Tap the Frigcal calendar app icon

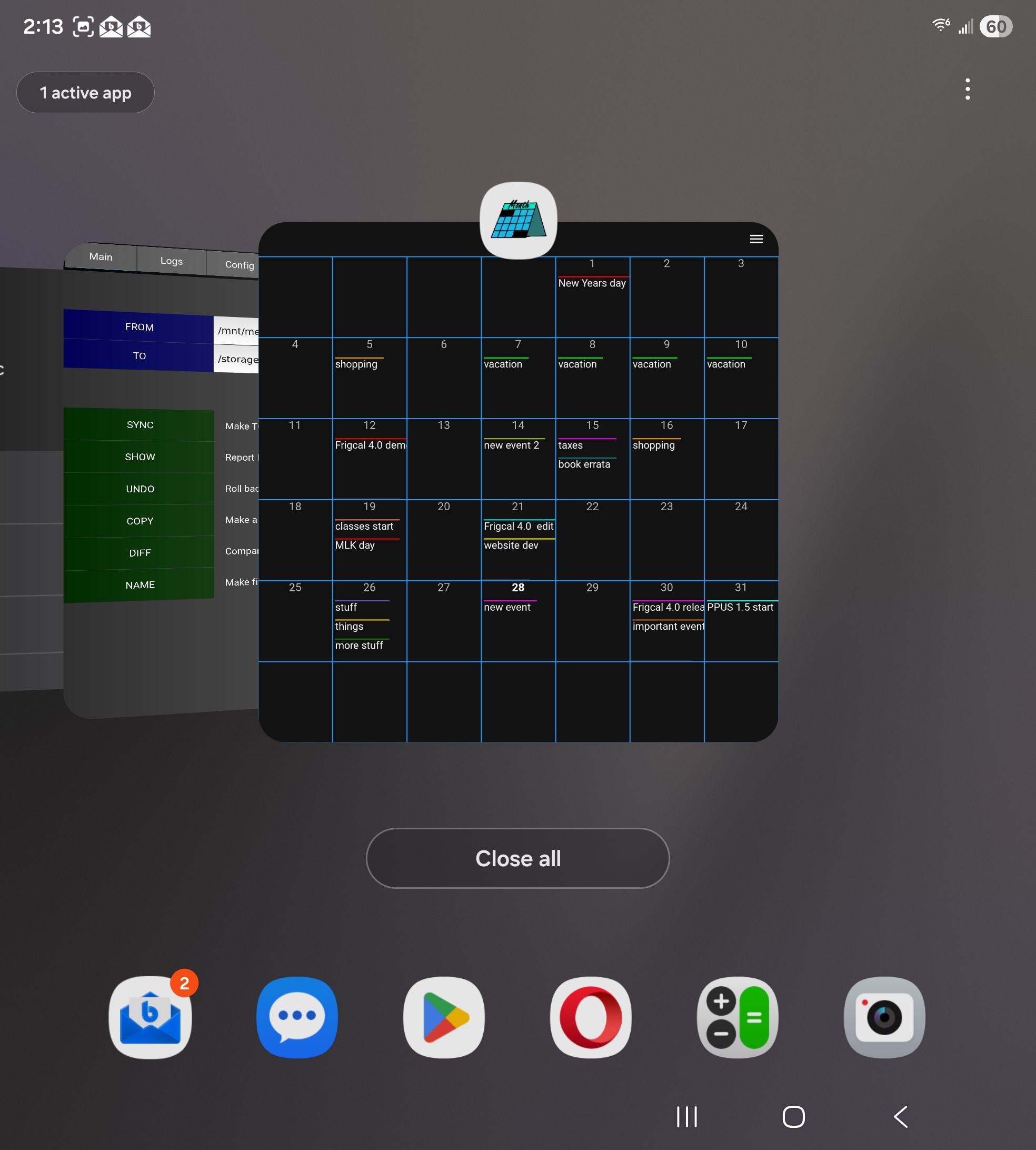coord(518,220)
